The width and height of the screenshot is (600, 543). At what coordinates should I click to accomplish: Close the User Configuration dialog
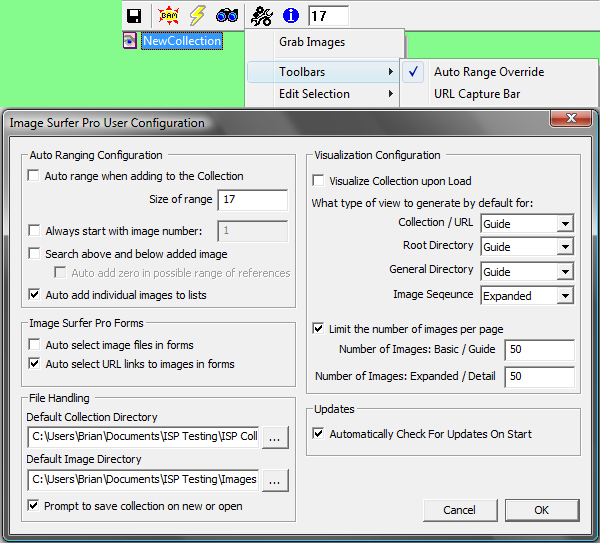pyautogui.click(x=571, y=118)
